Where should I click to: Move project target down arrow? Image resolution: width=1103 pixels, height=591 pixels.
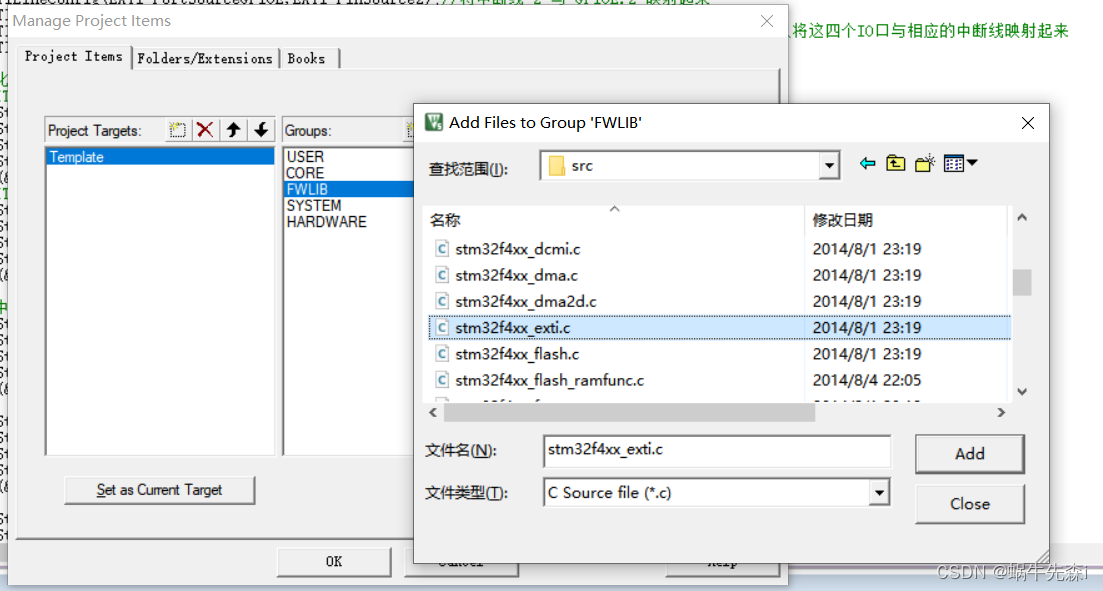coord(261,130)
